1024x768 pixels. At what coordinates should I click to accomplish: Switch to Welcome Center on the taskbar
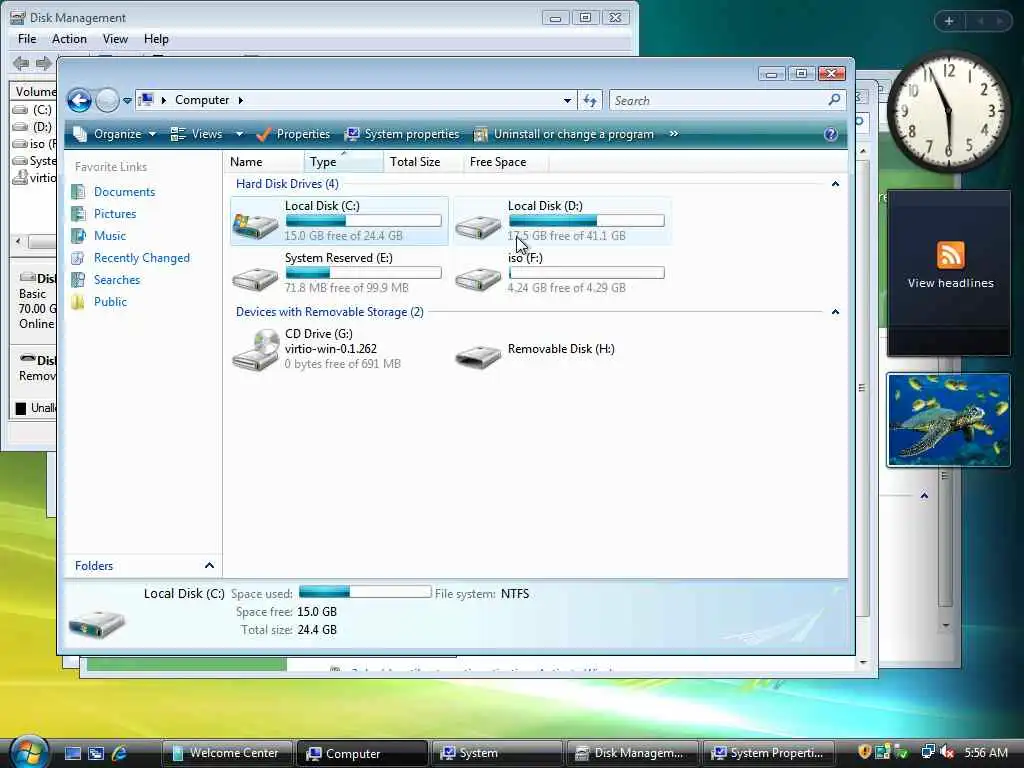click(x=227, y=753)
